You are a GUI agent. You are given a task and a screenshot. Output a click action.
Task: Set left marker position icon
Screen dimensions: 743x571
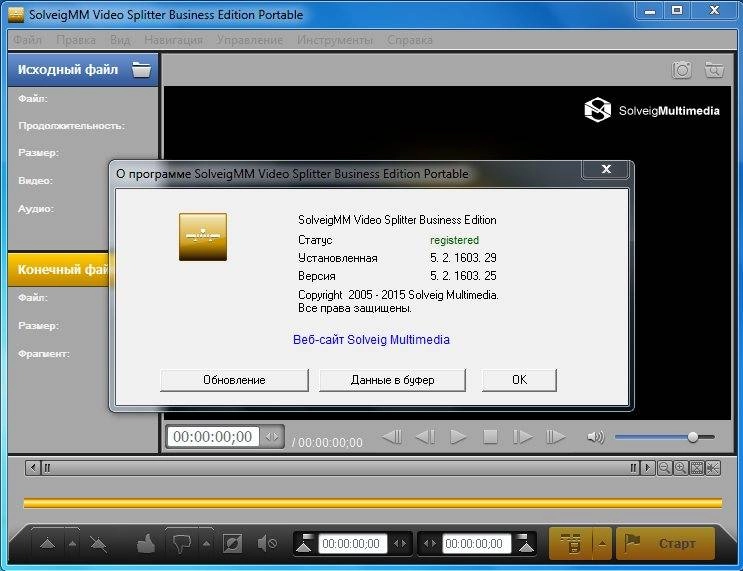click(305, 543)
